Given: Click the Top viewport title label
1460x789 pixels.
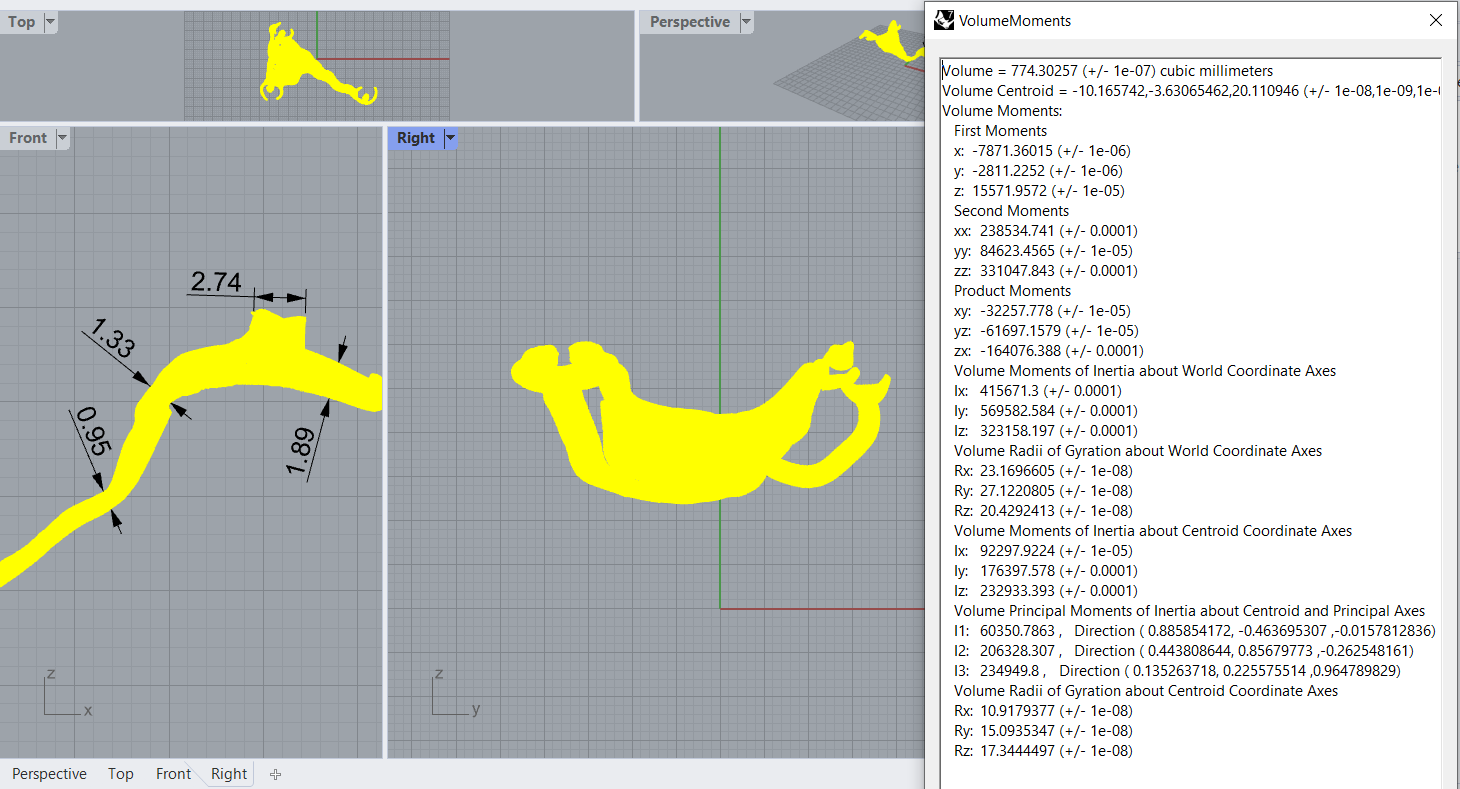Looking at the screenshot, I should click(x=21, y=22).
